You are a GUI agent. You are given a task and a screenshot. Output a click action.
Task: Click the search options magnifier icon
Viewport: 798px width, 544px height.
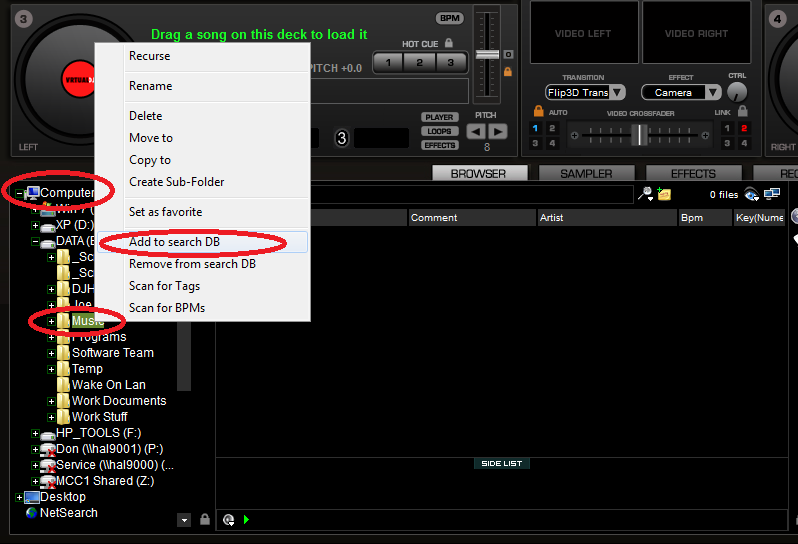(x=645, y=194)
